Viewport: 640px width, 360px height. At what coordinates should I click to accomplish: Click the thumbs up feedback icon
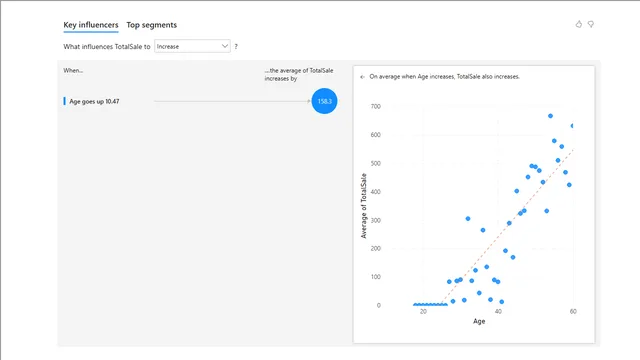tap(579, 24)
